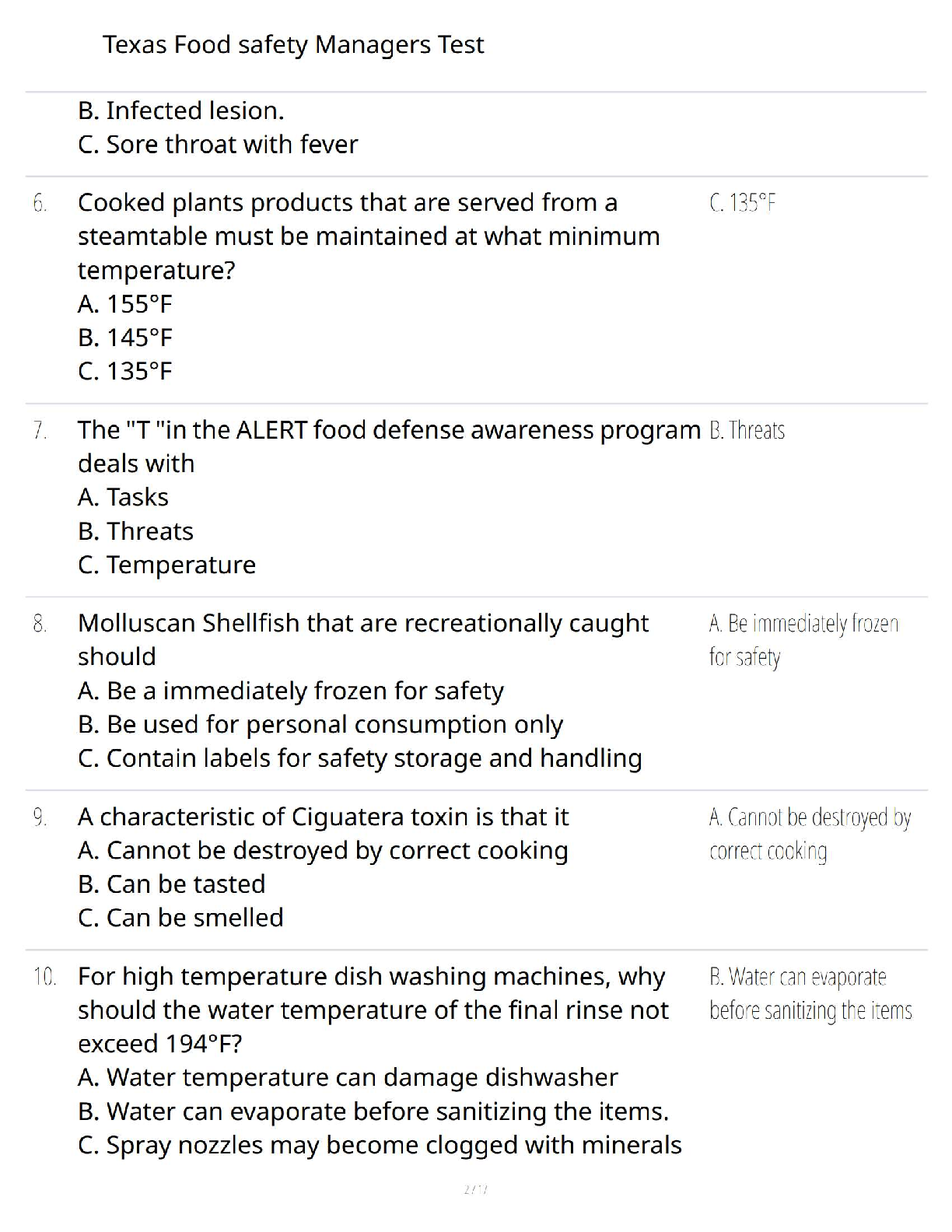
Task: Click the Texas Food safety Managers Test title
Action: 293,45
